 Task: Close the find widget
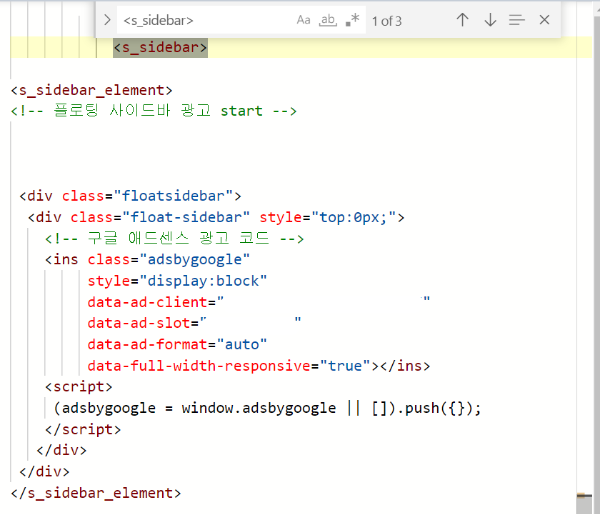click(544, 20)
